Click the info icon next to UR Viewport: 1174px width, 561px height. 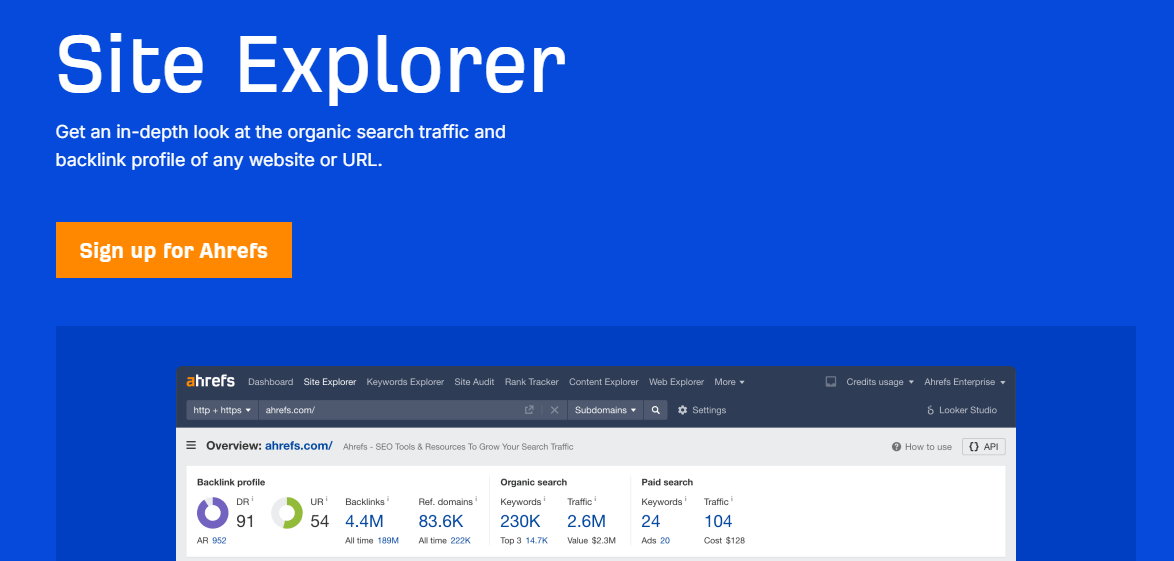point(326,498)
